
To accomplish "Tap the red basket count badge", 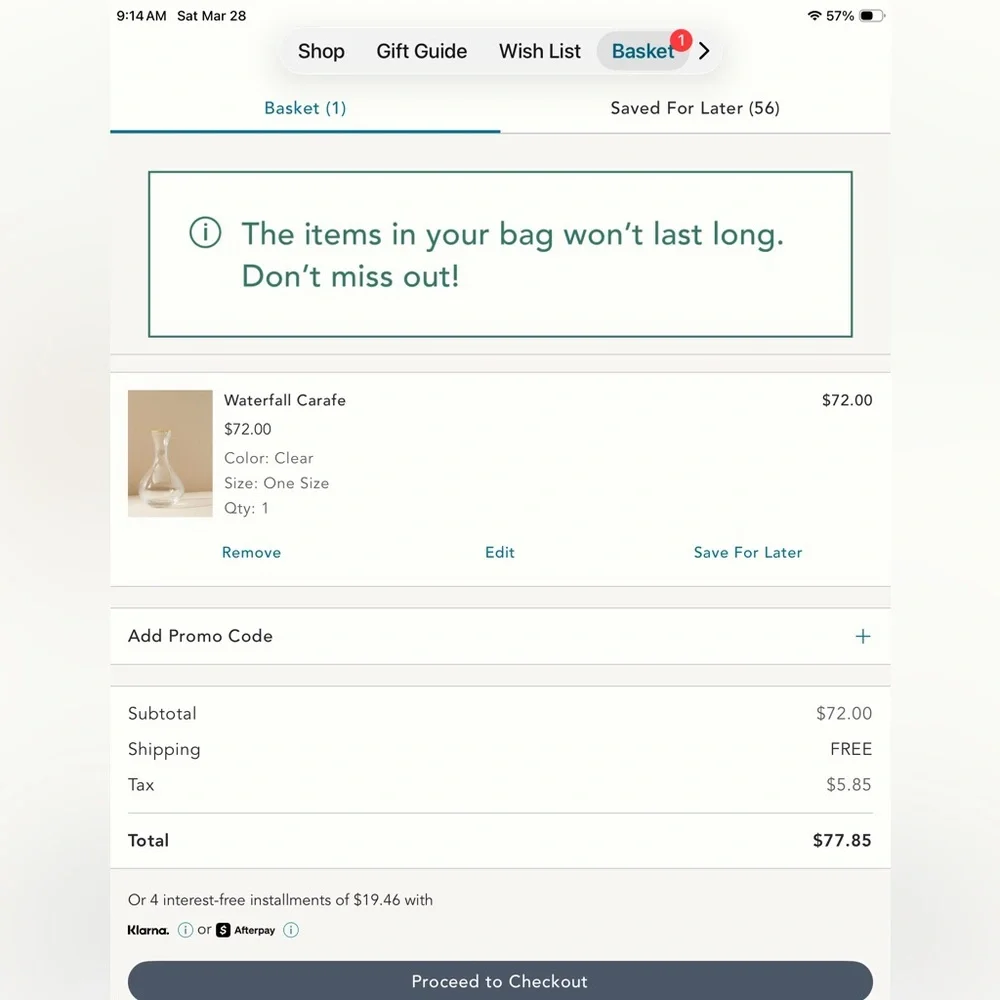I will pos(681,40).
